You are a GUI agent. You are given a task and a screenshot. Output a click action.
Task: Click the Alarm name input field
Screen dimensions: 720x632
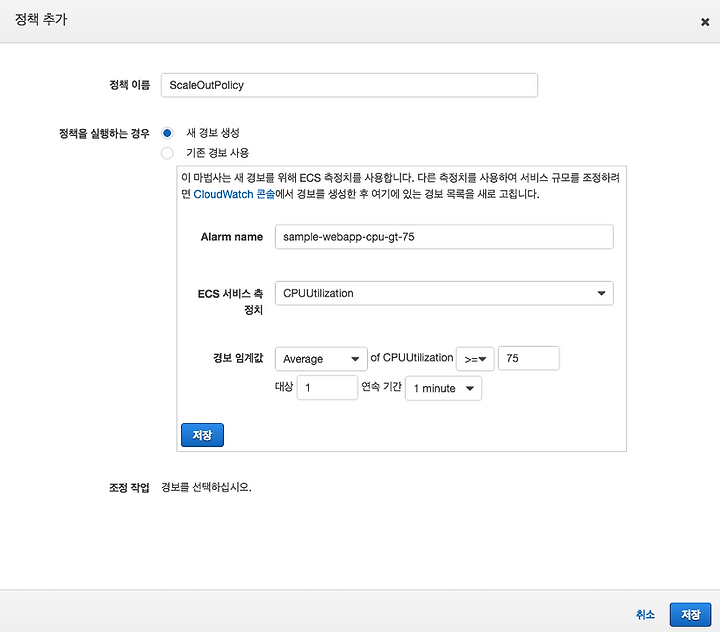coord(444,237)
